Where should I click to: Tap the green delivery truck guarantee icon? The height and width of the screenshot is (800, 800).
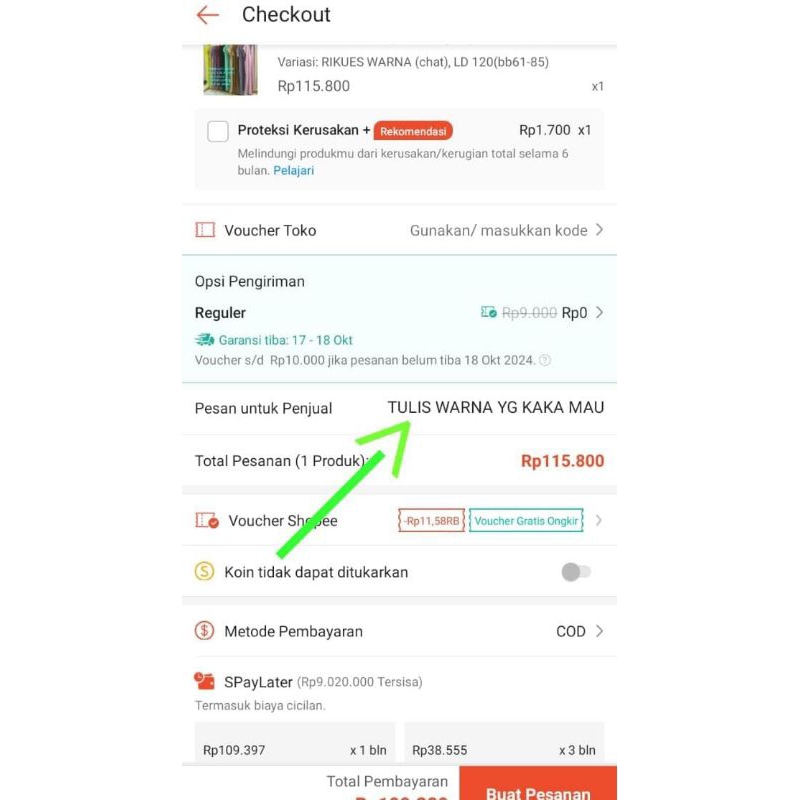[x=205, y=339]
